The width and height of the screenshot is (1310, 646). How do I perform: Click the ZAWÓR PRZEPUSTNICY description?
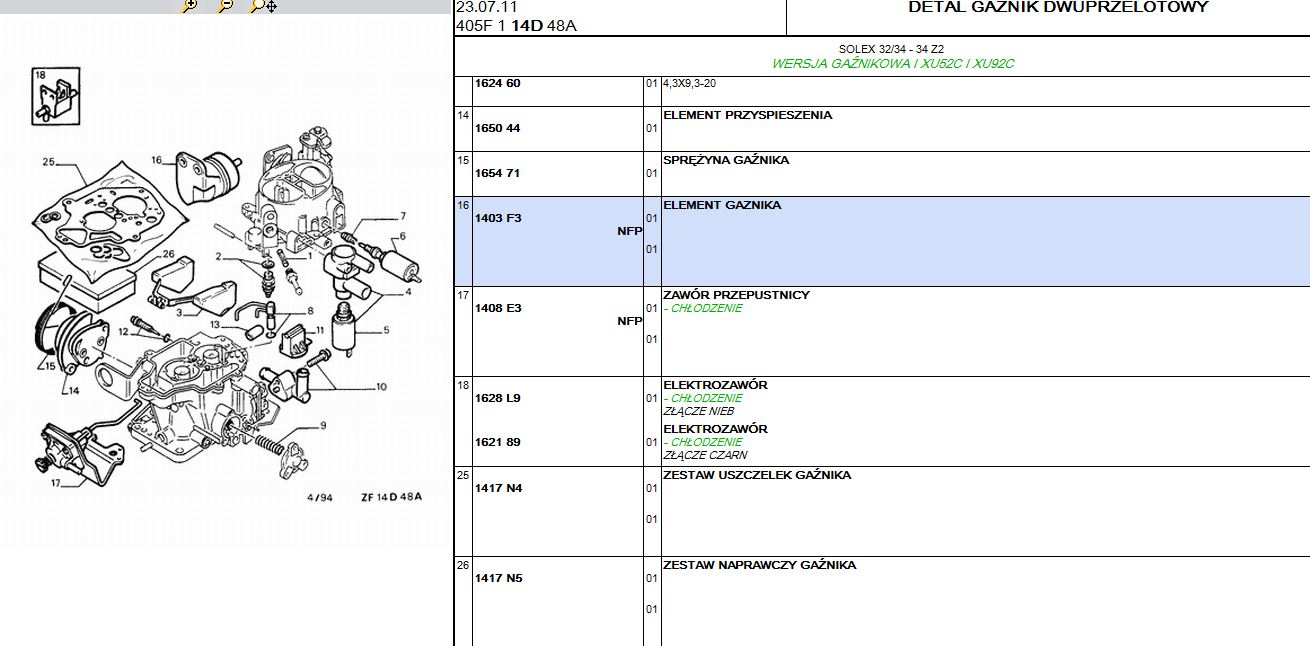(x=736, y=295)
